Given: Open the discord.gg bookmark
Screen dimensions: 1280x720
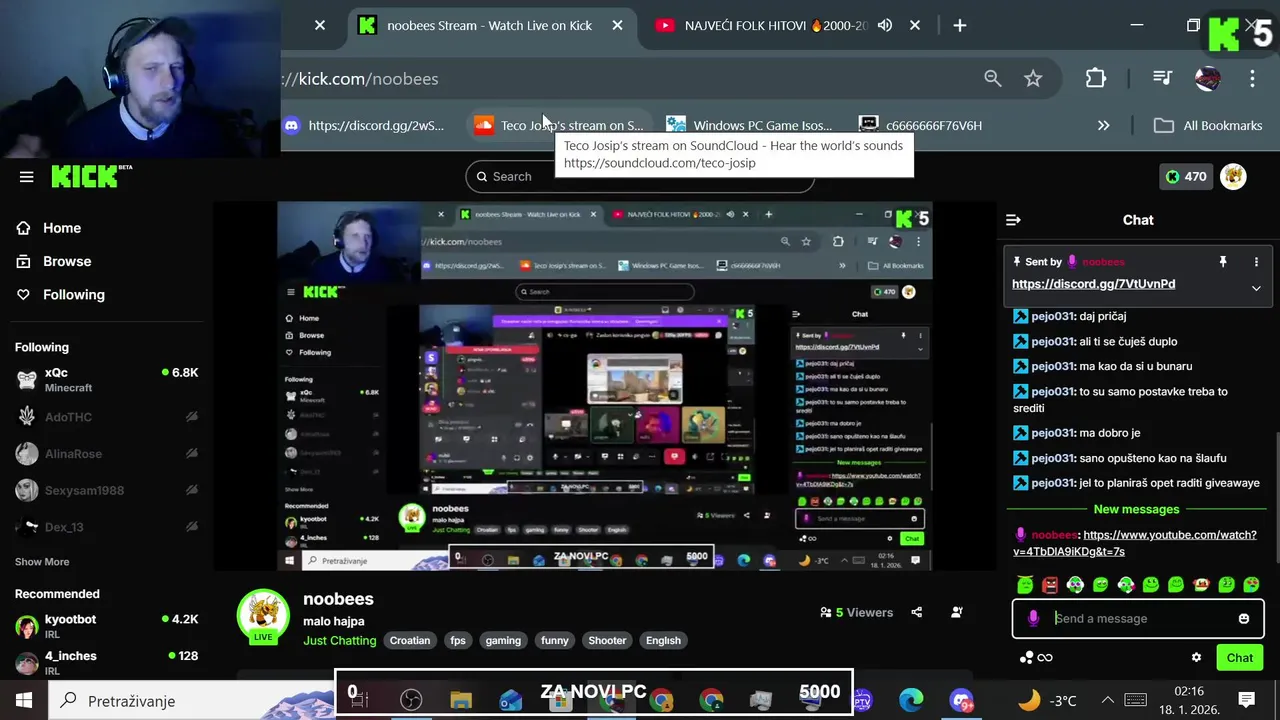Looking at the screenshot, I should (364, 126).
